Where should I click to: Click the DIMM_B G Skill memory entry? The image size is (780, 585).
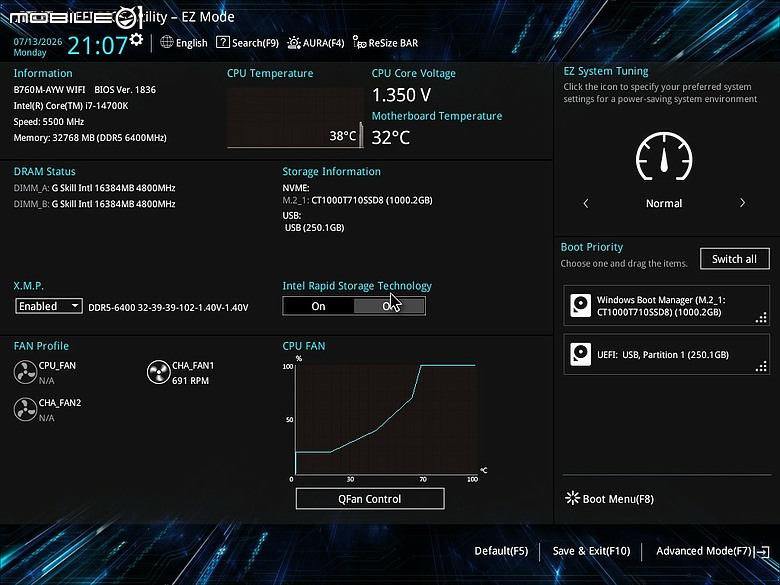click(x=95, y=203)
